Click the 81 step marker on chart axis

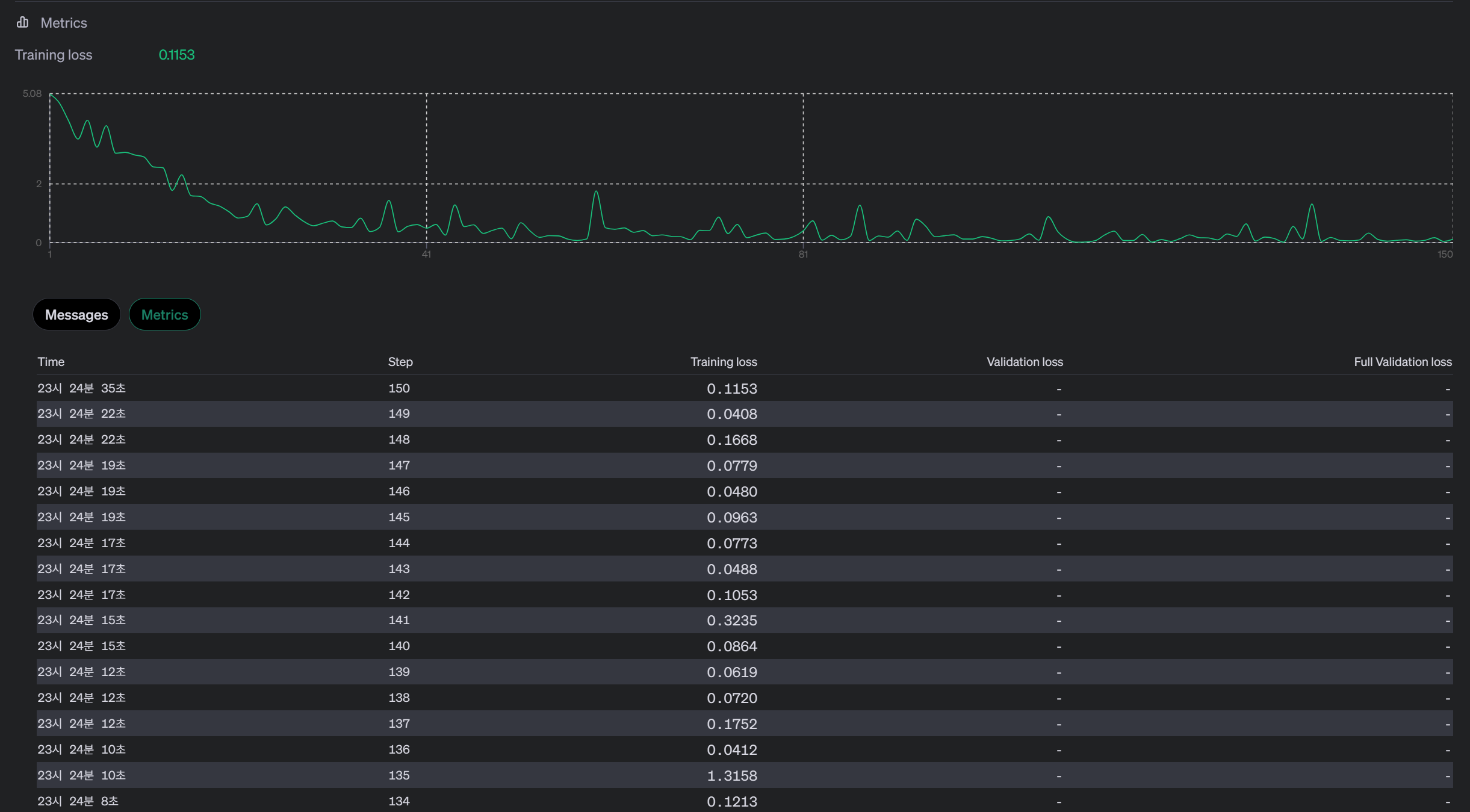point(803,255)
